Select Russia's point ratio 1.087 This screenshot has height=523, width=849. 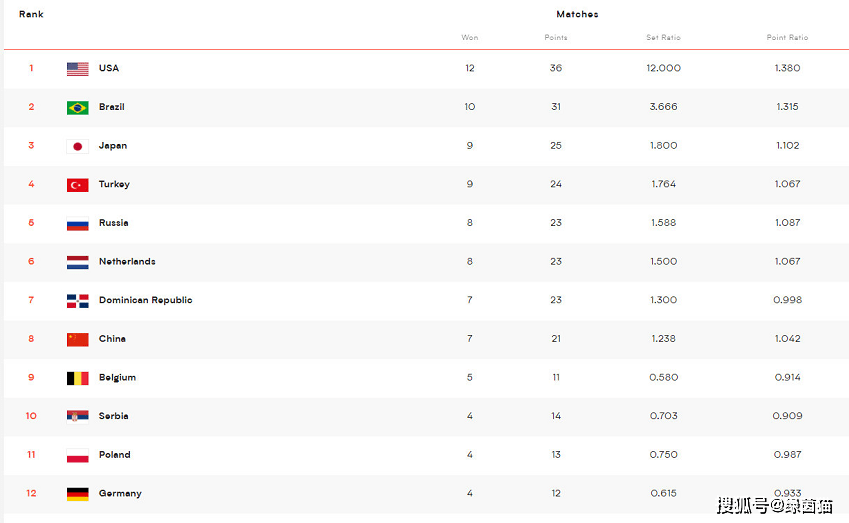[x=787, y=223]
